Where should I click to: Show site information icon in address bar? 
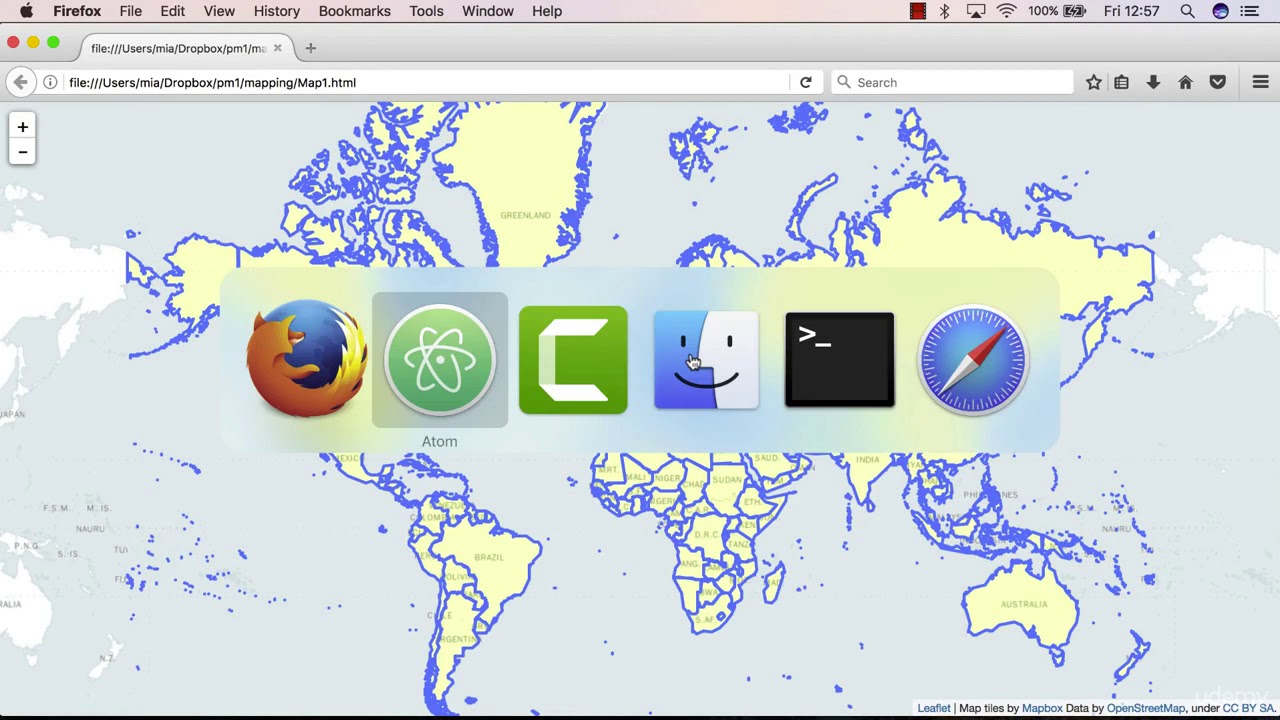pos(50,82)
